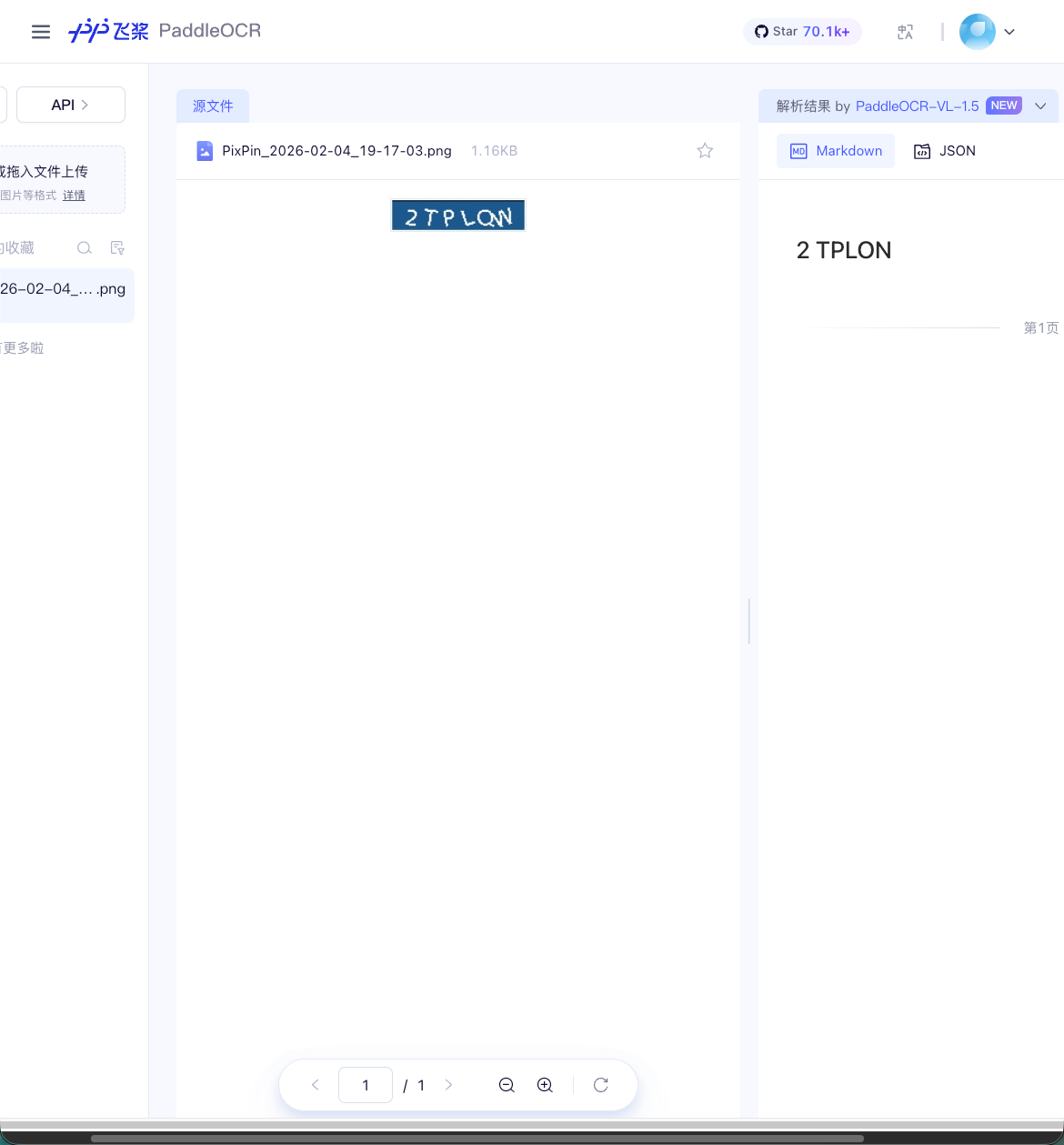The width and height of the screenshot is (1064, 1145).
Task: Open the GitHub Star 70.1k+ badge
Action: click(802, 32)
